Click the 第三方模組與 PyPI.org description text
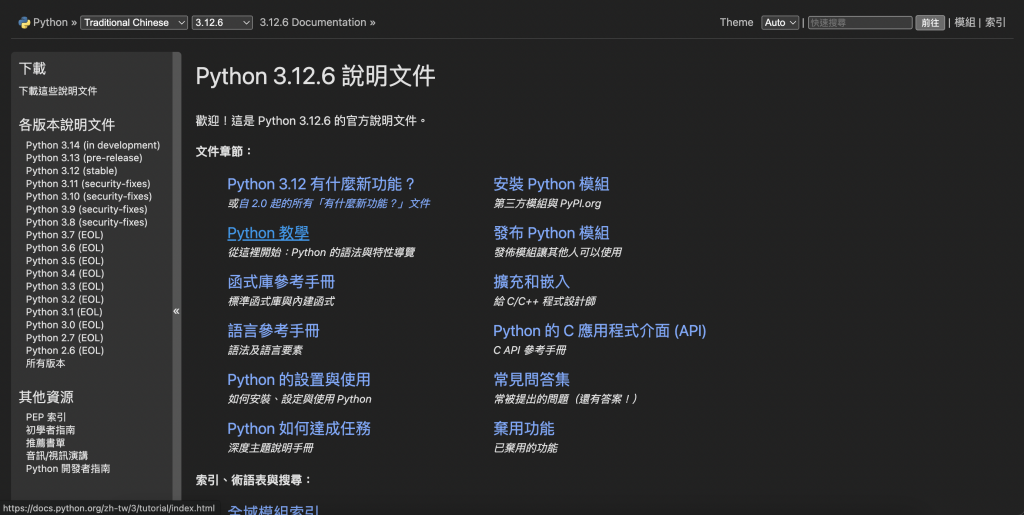 [547, 204]
